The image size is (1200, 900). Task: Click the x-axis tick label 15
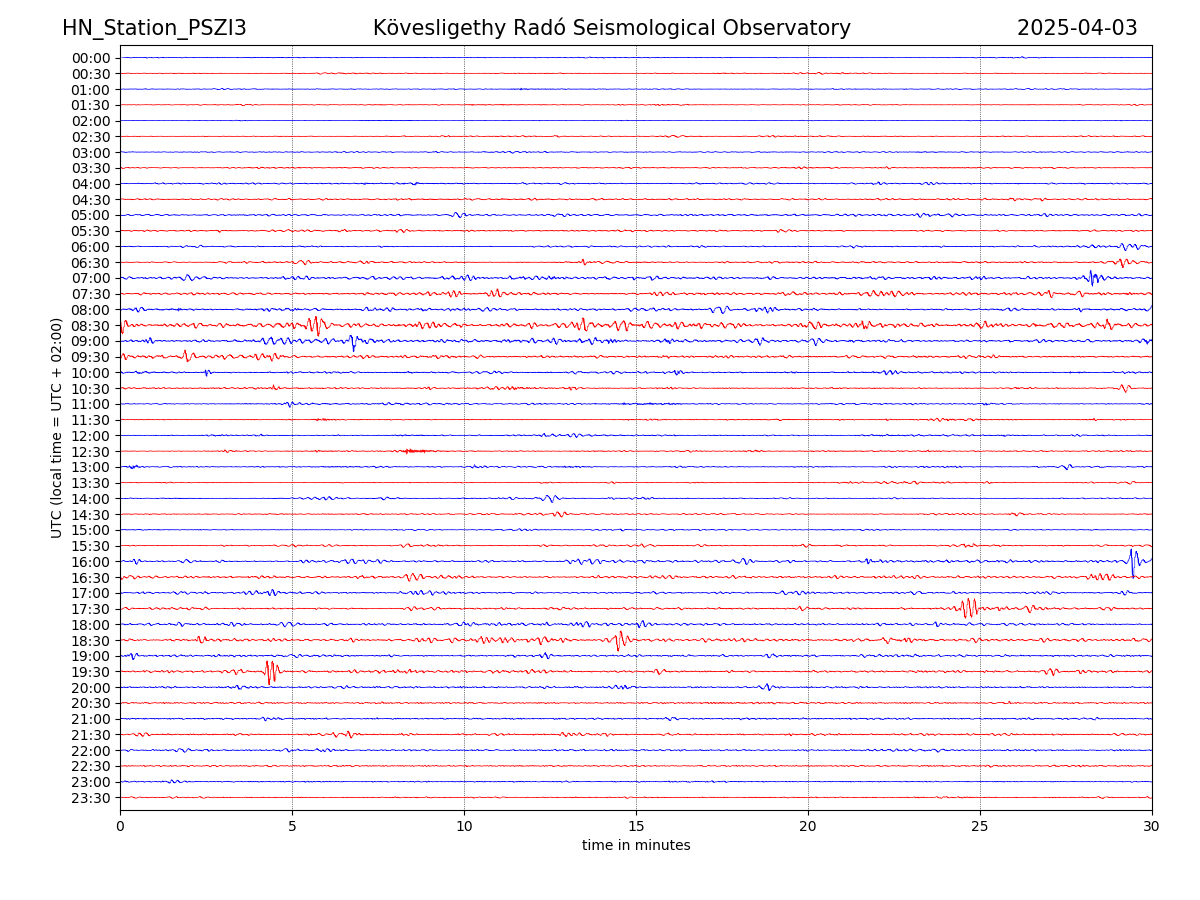point(636,827)
